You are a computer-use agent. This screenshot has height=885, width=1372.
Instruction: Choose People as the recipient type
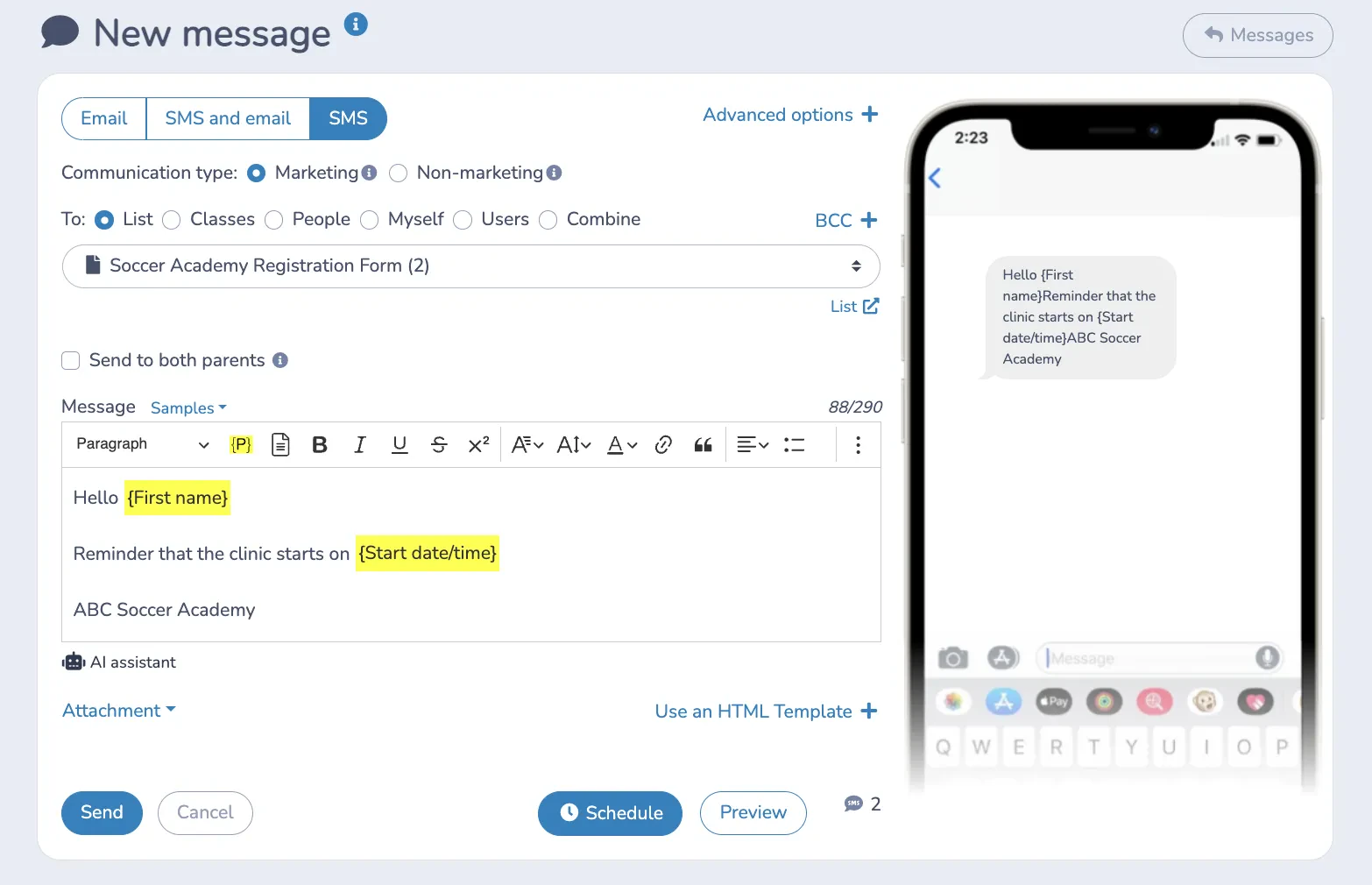click(x=274, y=220)
